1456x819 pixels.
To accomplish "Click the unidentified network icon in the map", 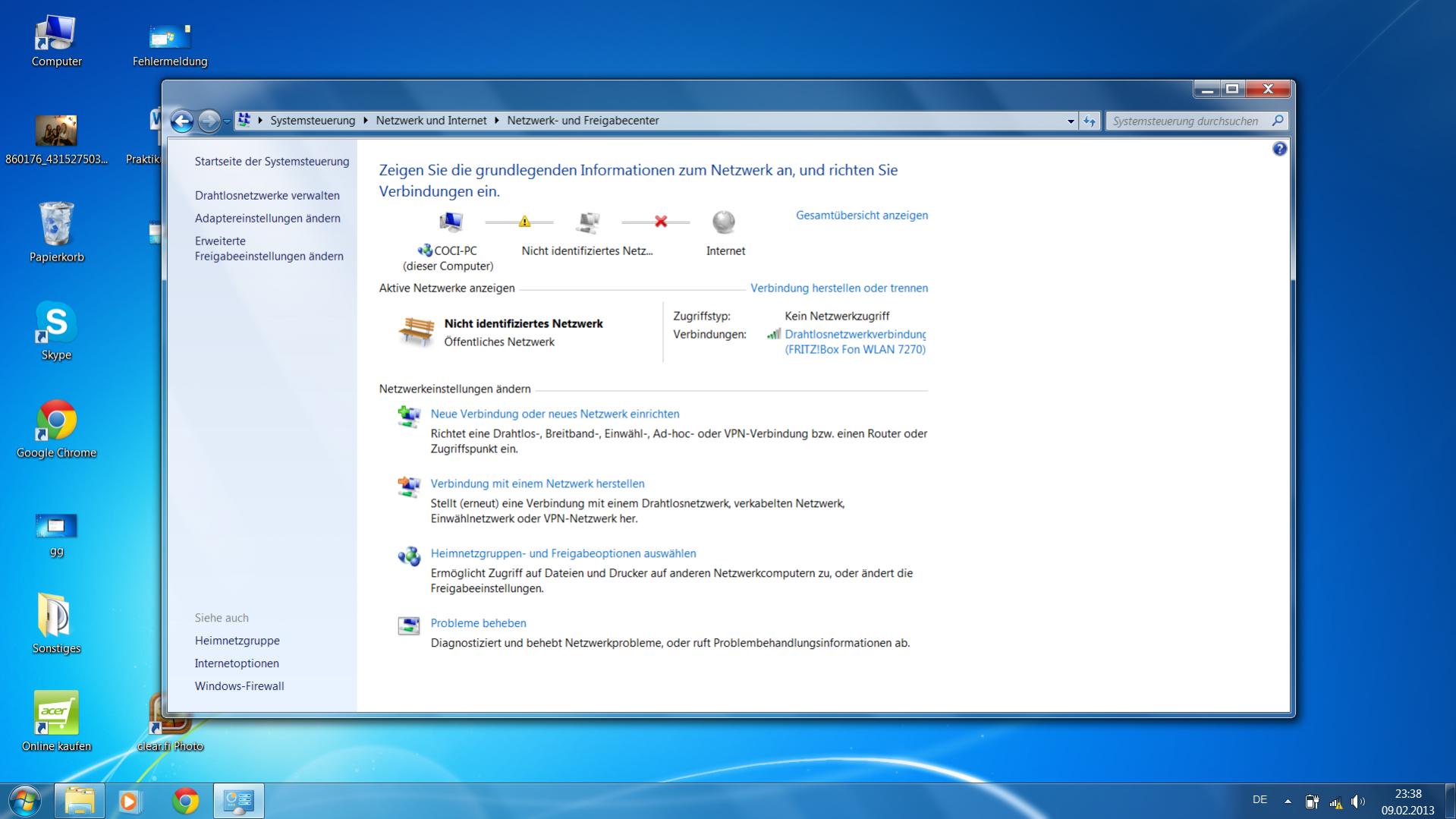I will [x=587, y=222].
